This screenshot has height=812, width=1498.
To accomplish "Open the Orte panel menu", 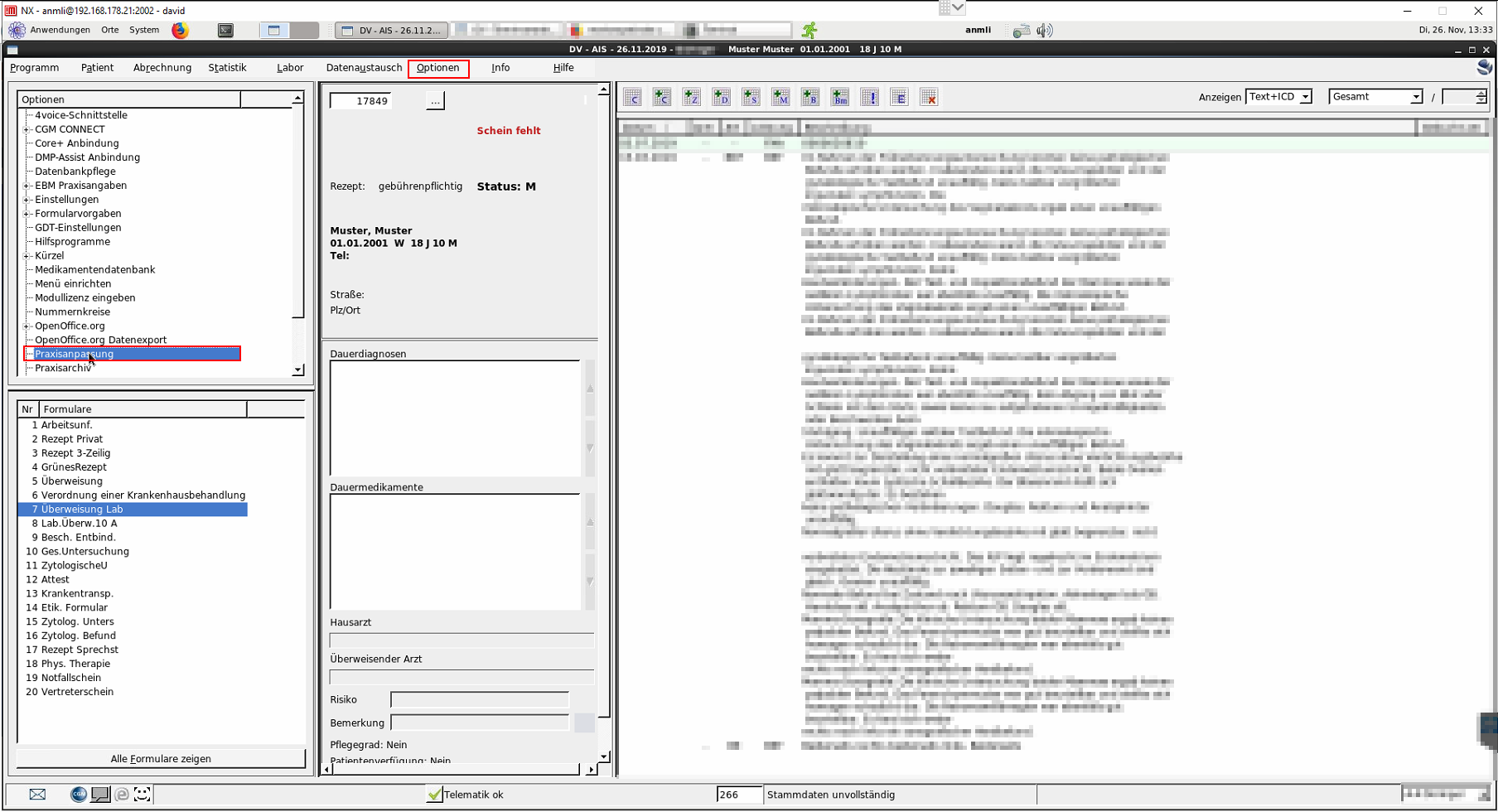I will click(110, 30).
